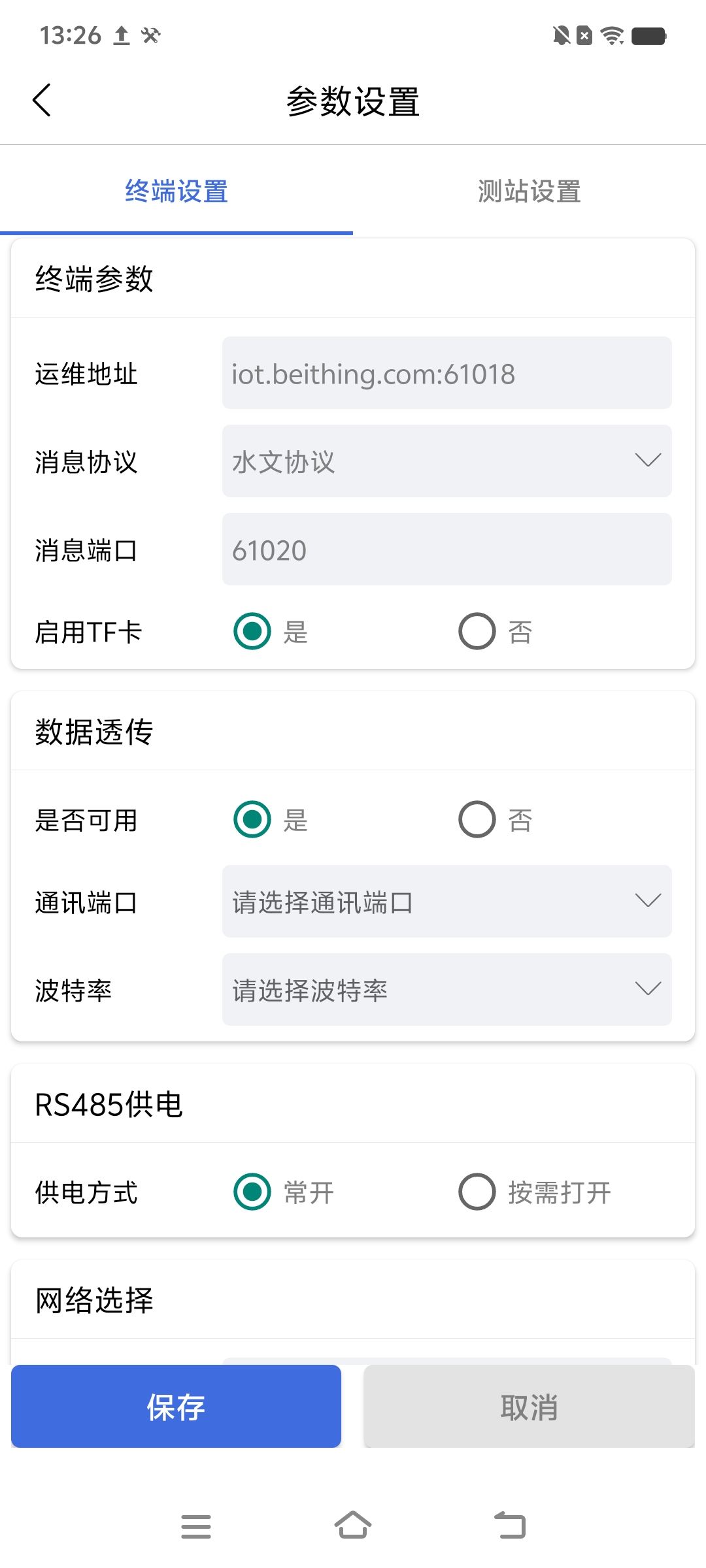Tap the Wi-Fi status icon

click(612, 35)
